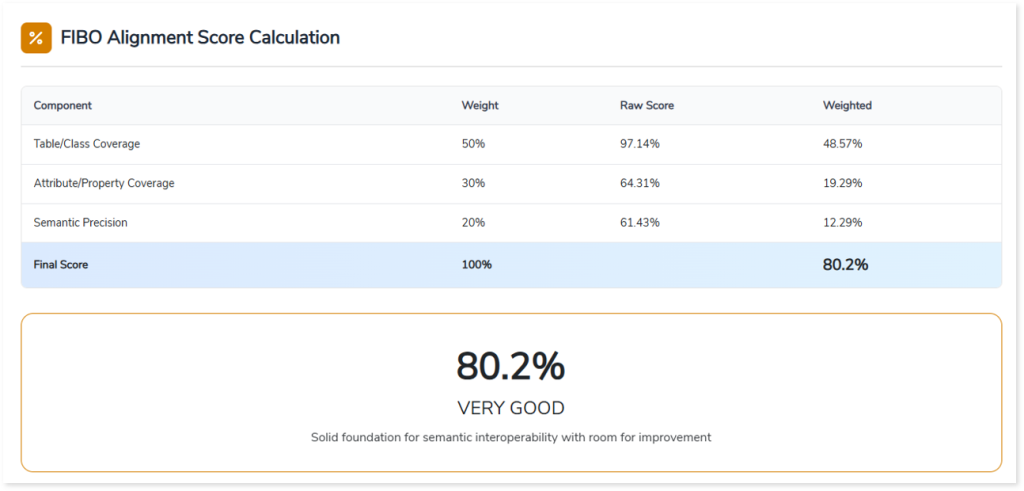Click the large 80.2% score in summary card
Viewport: 1024px width, 491px height.
coord(511,367)
